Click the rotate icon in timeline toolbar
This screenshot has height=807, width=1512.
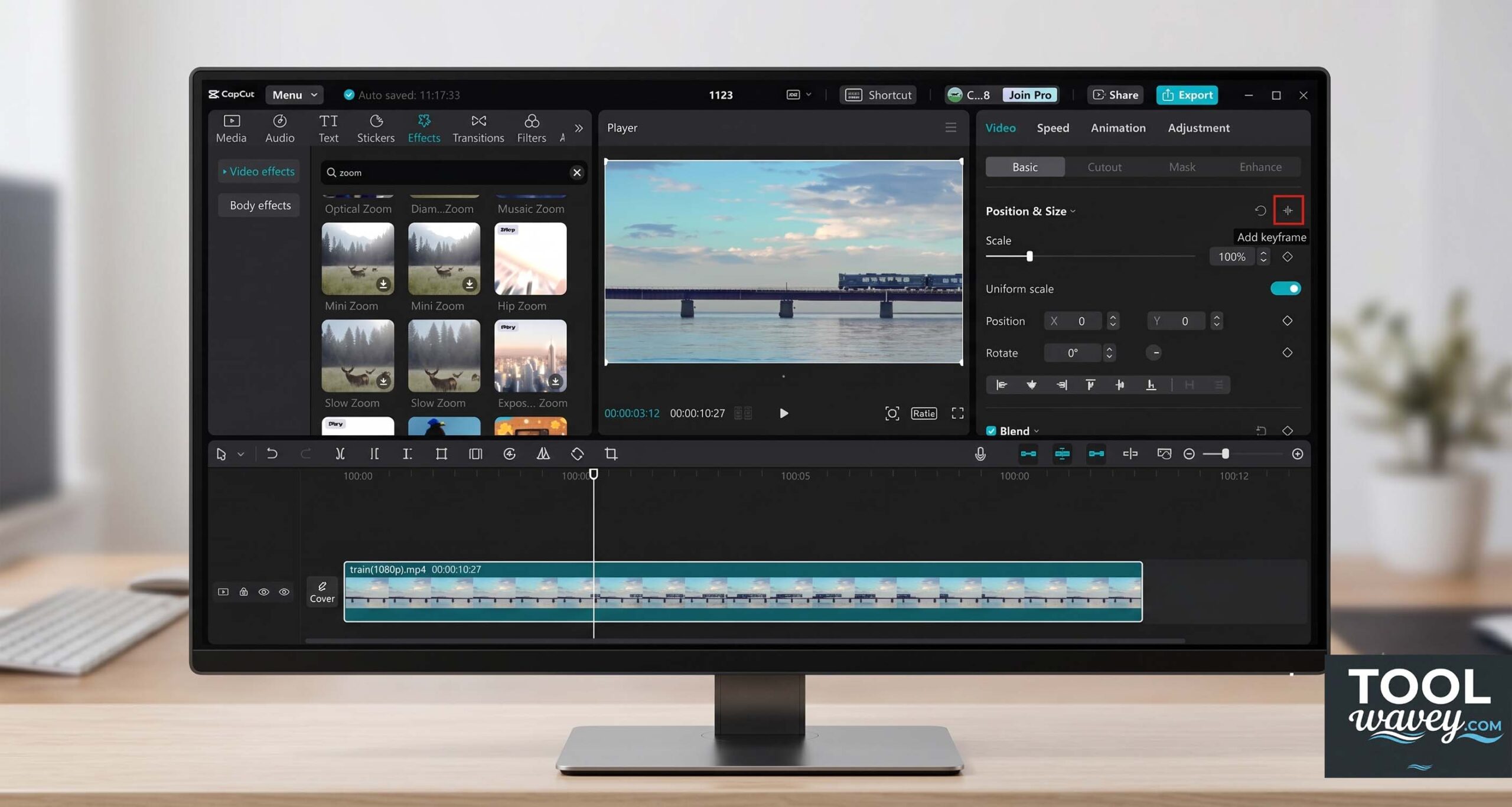577,453
